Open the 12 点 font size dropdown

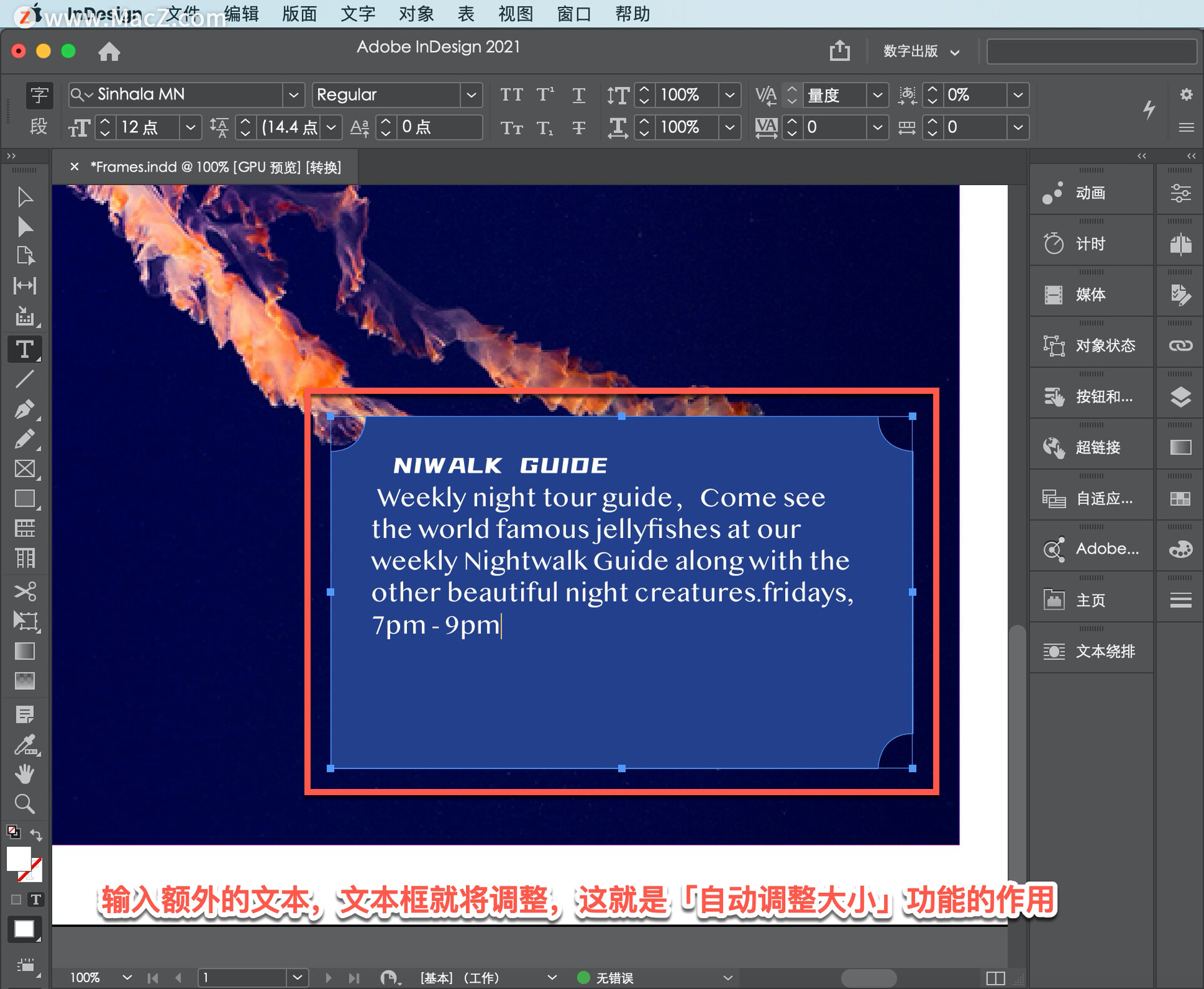tap(190, 127)
